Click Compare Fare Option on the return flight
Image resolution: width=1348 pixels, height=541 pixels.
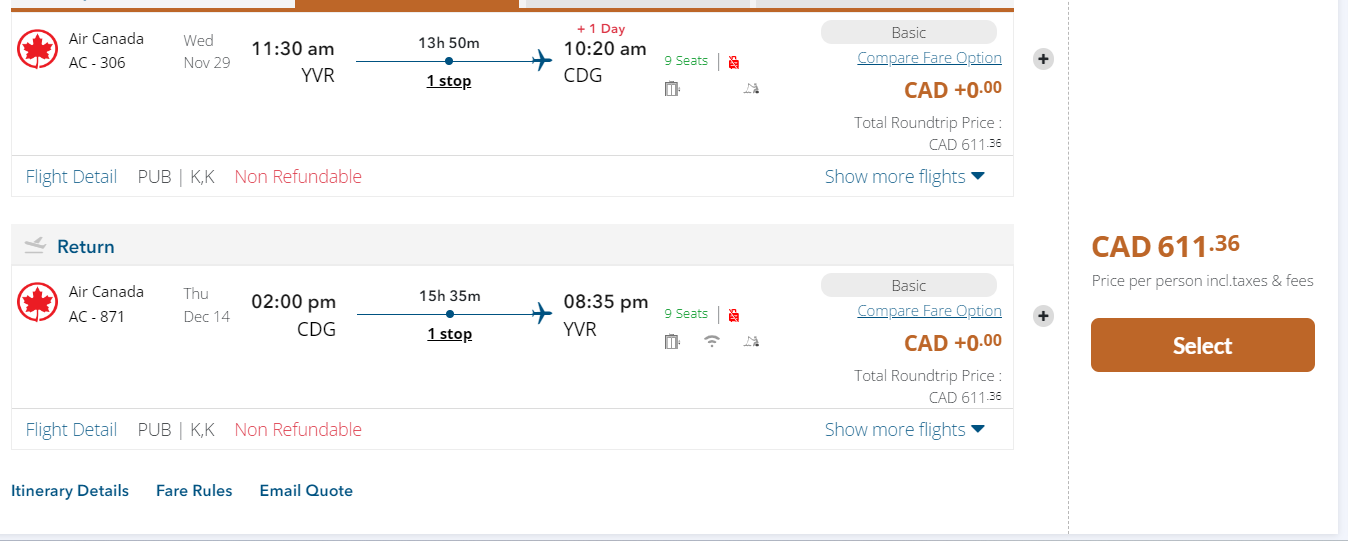[x=929, y=311]
